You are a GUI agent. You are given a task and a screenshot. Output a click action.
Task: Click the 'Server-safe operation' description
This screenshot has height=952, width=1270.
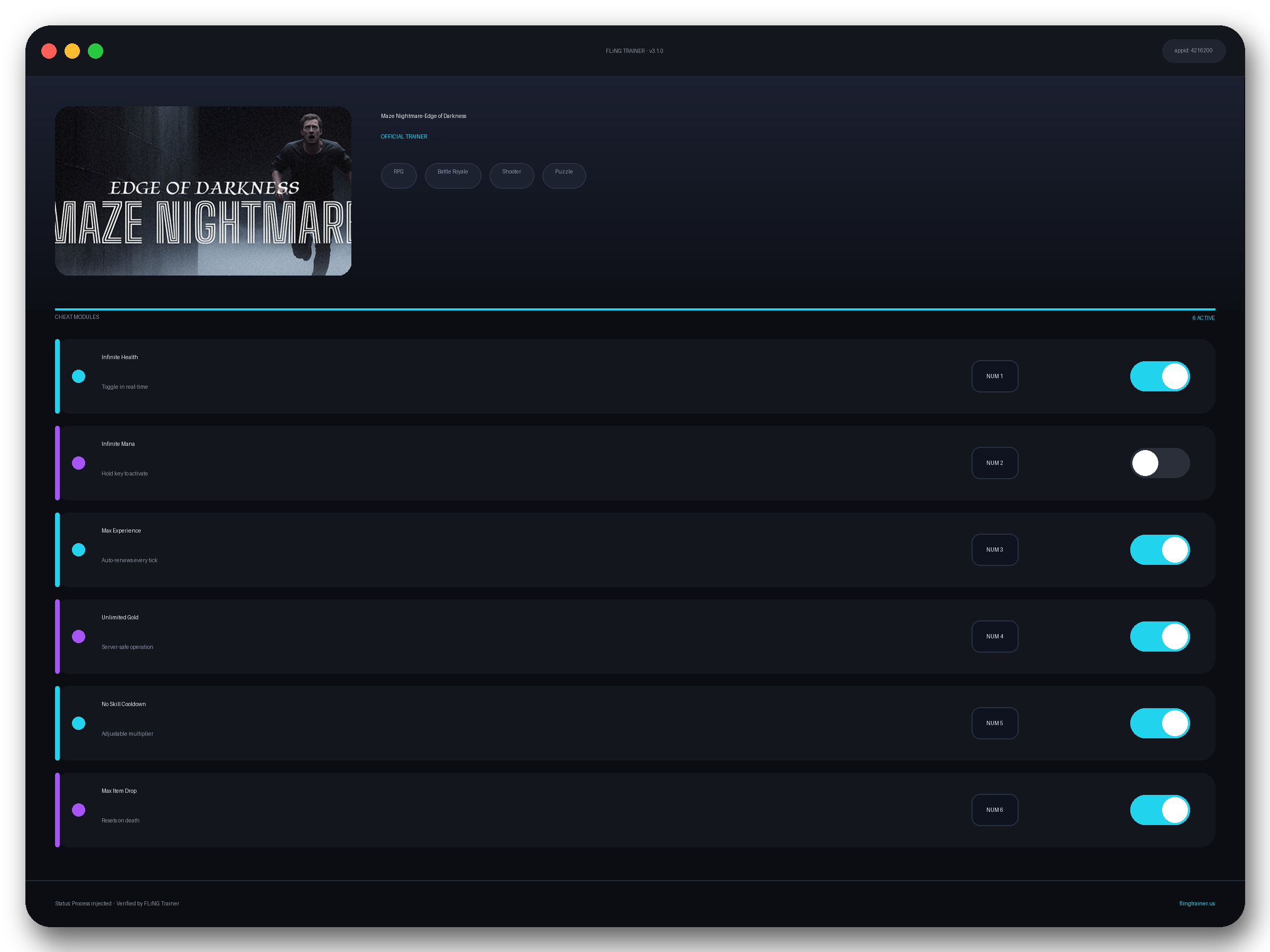coord(128,647)
